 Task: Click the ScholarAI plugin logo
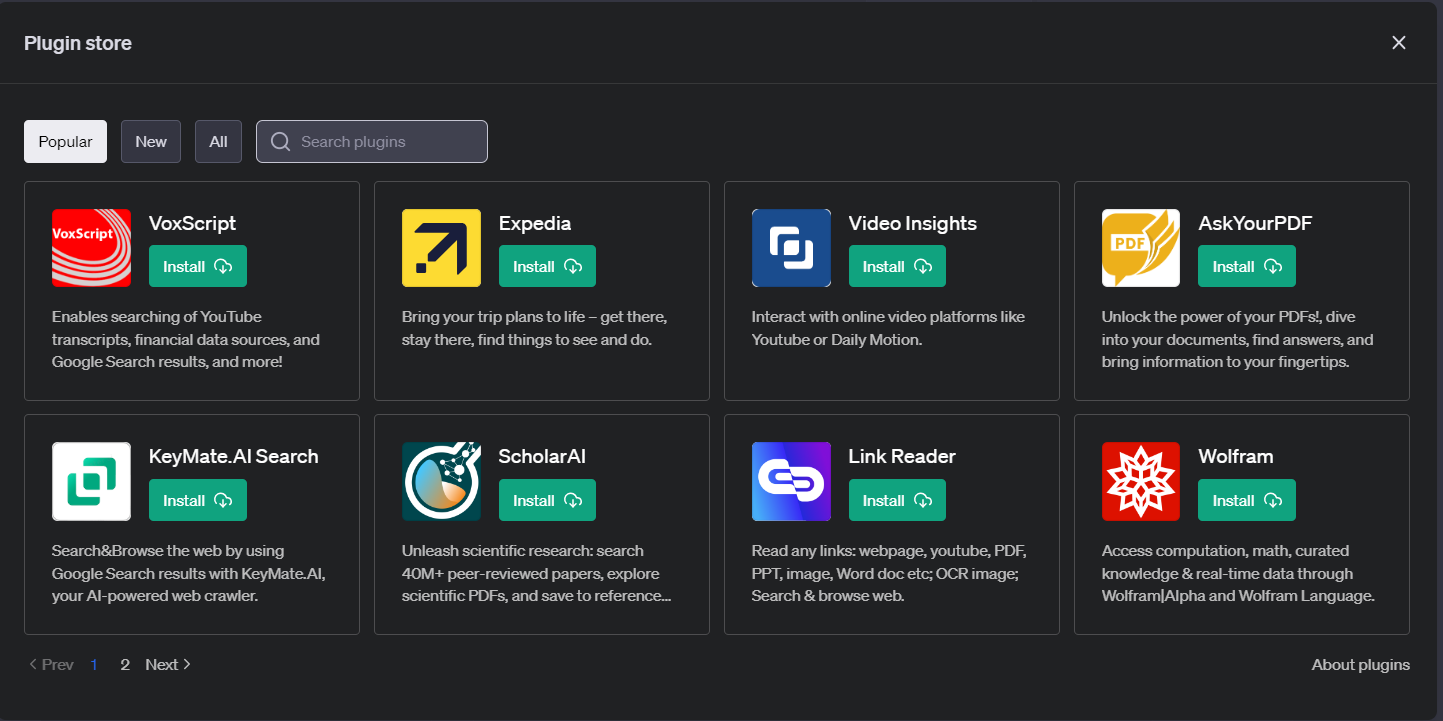coord(441,481)
